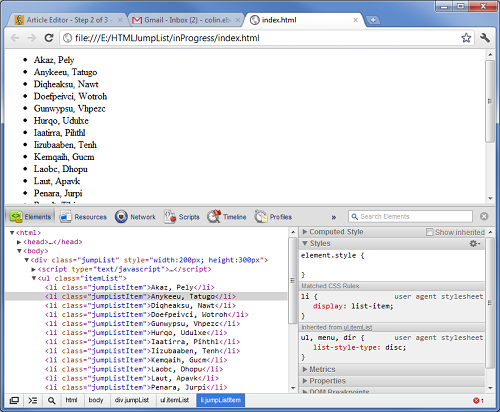Collapse the body node
The image size is (500, 412).
(19, 251)
